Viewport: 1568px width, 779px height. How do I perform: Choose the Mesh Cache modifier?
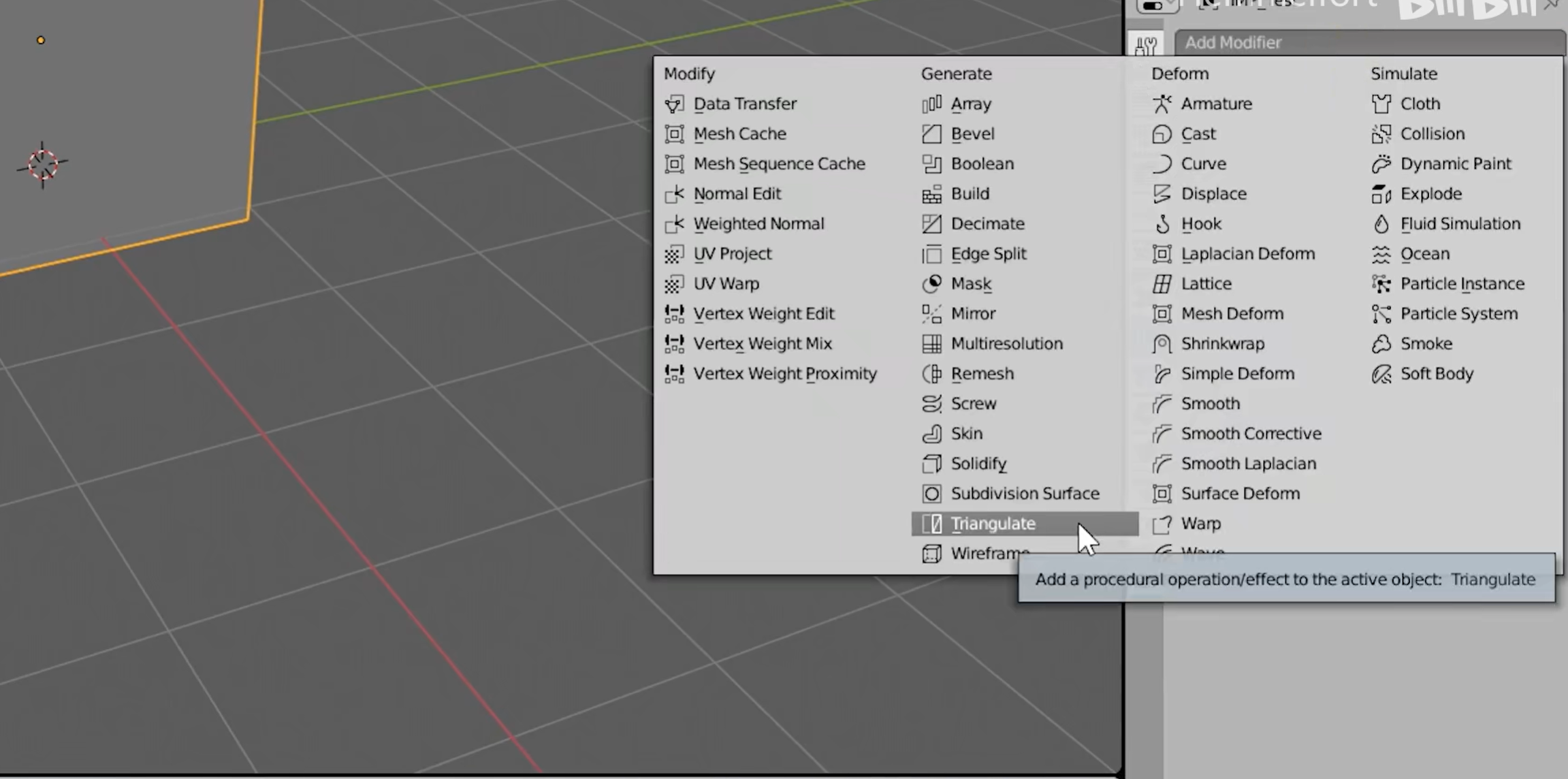click(x=739, y=133)
